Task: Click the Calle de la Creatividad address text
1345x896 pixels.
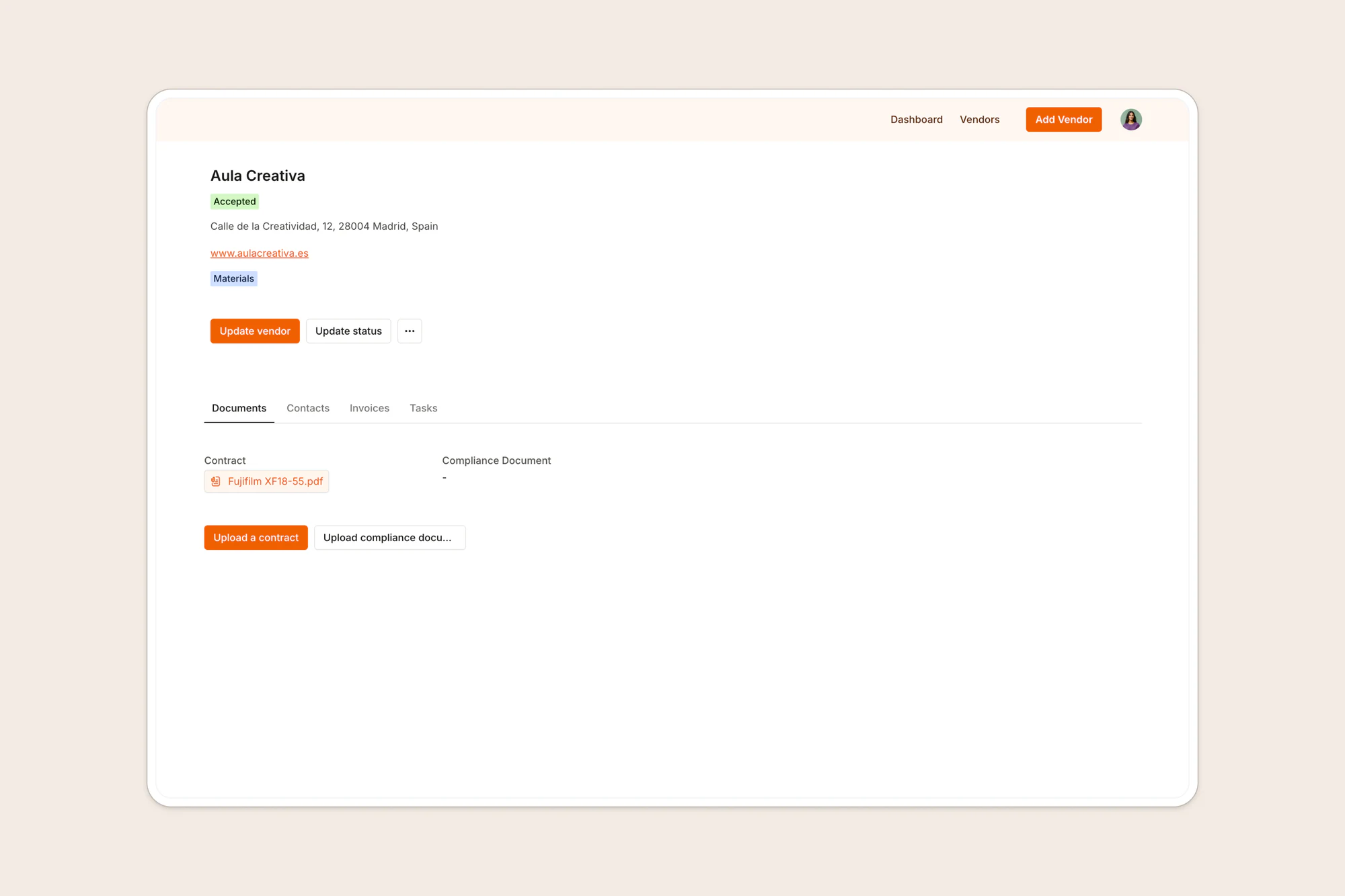Action: pyautogui.click(x=324, y=227)
